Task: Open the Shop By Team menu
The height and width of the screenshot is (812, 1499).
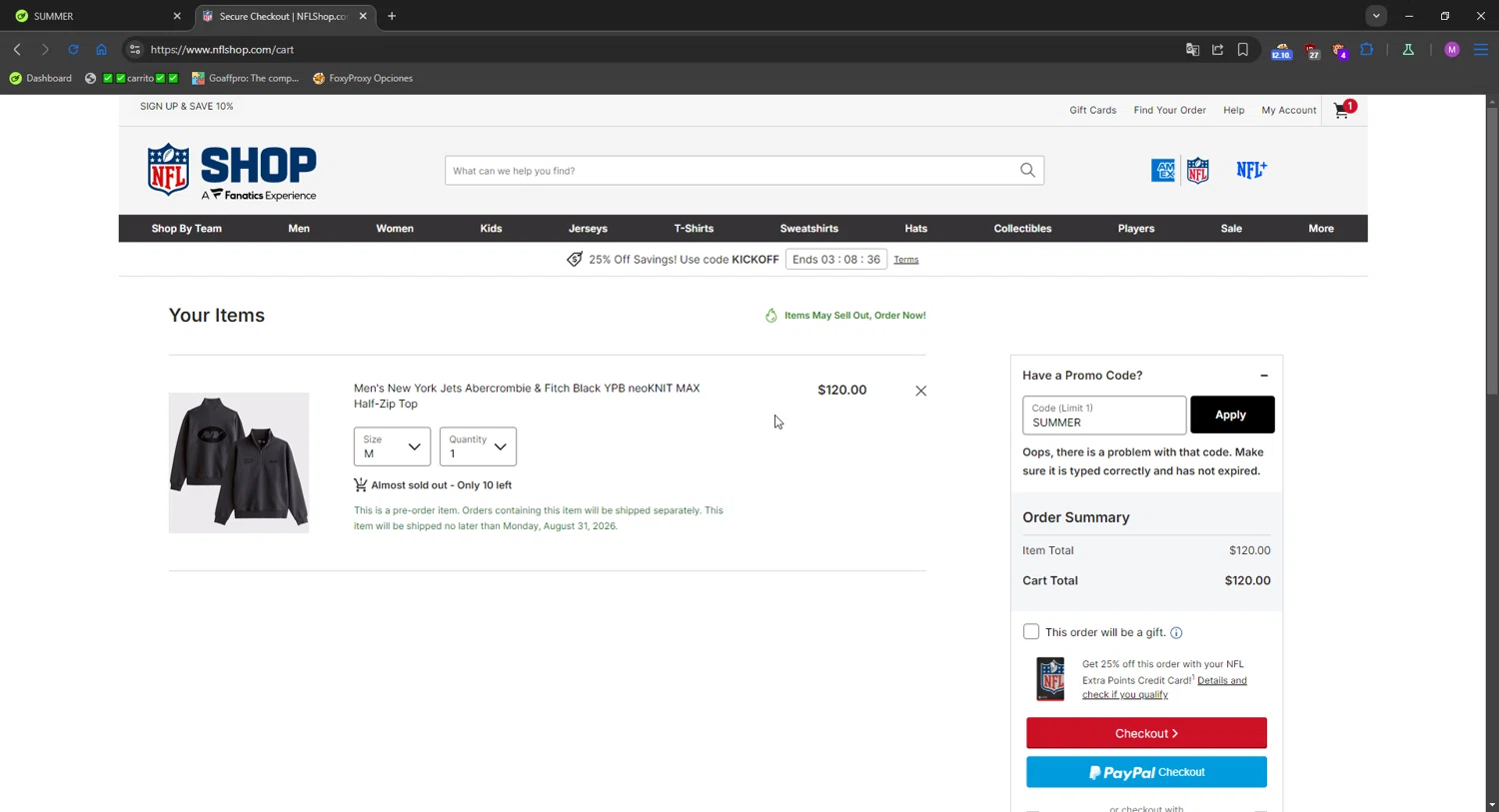Action: coord(187,229)
